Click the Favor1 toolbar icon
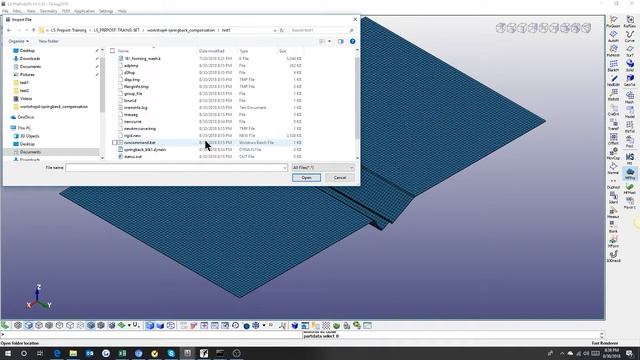The width and height of the screenshot is (640, 360). coord(630,202)
